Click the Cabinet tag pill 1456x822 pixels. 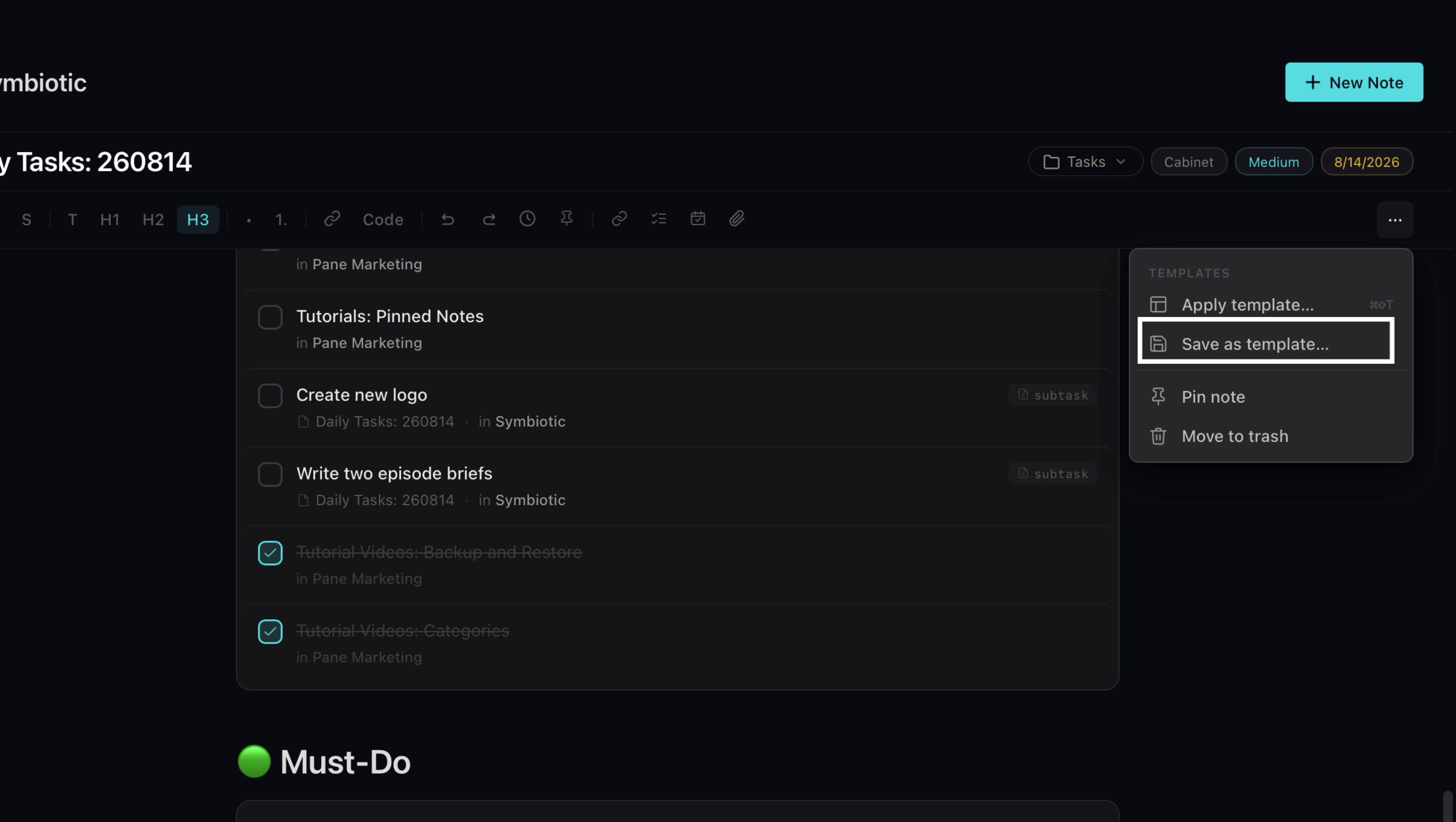[1189, 162]
